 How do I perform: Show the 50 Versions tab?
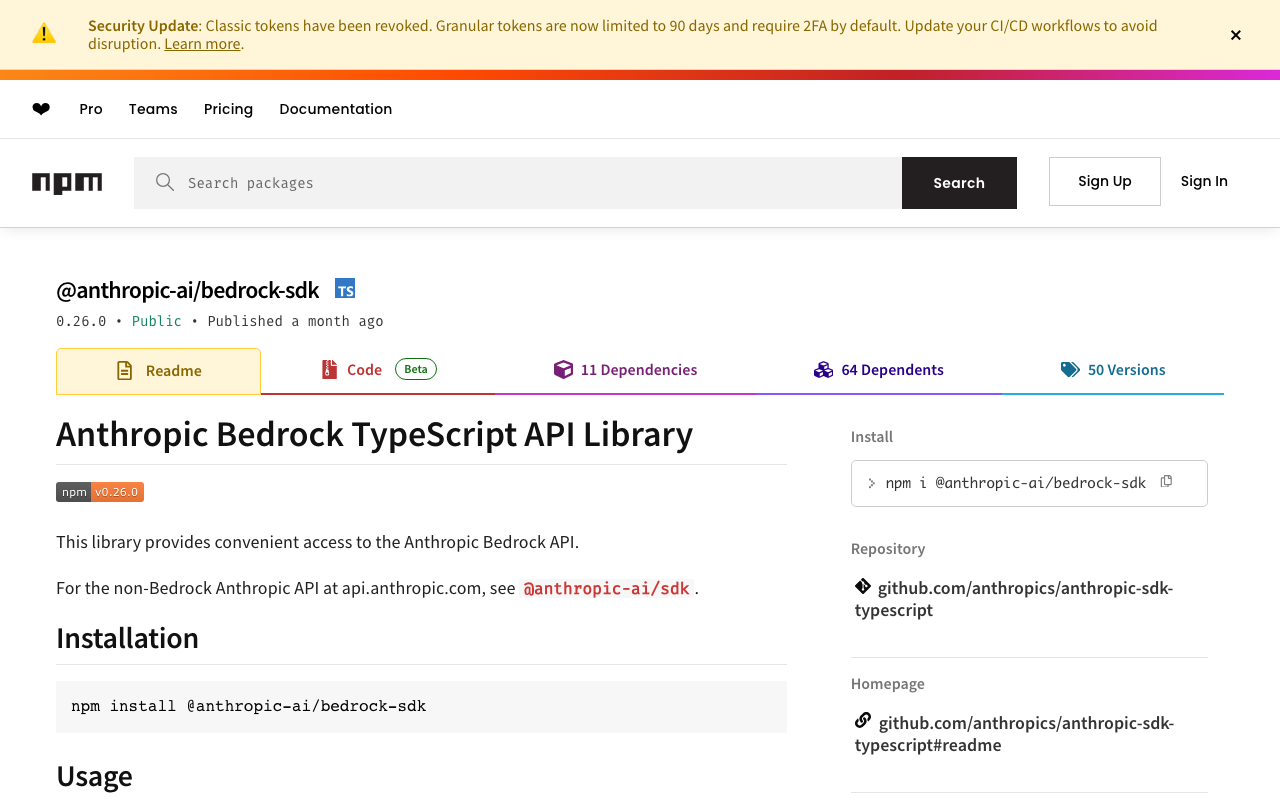pos(1113,370)
